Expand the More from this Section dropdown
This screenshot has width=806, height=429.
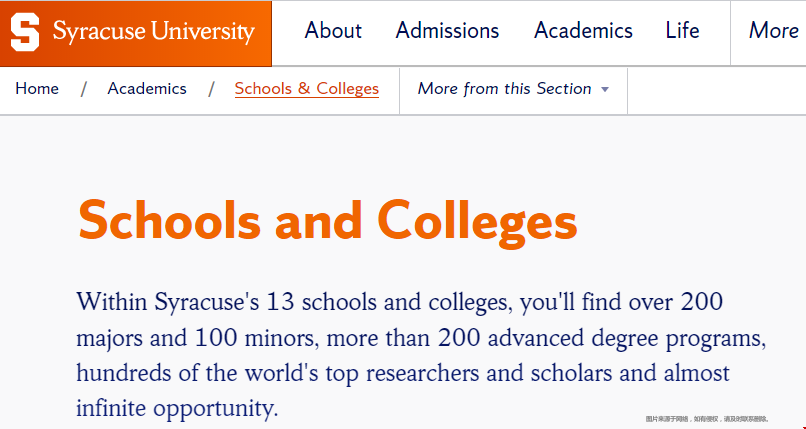coord(514,89)
